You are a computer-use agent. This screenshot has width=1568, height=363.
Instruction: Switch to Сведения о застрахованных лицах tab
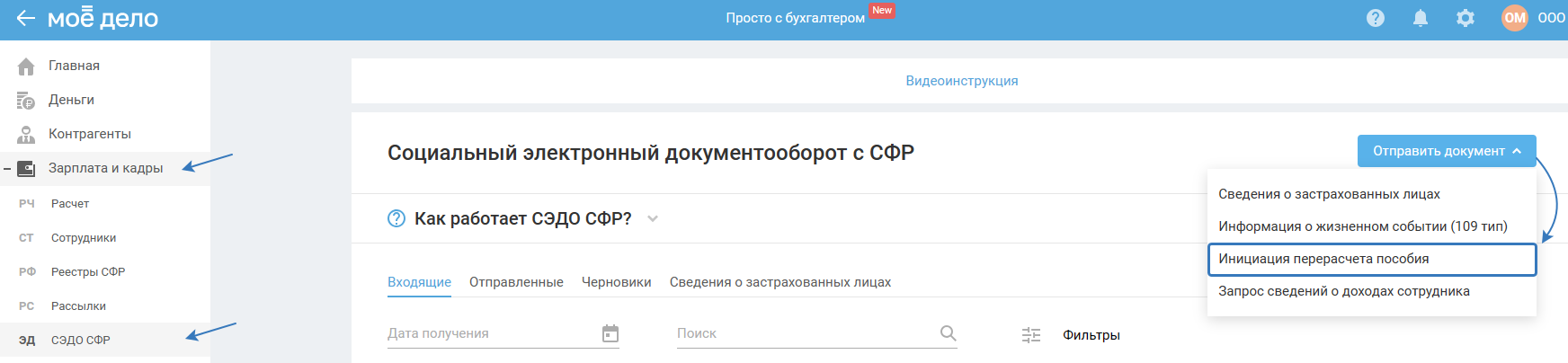point(780,282)
